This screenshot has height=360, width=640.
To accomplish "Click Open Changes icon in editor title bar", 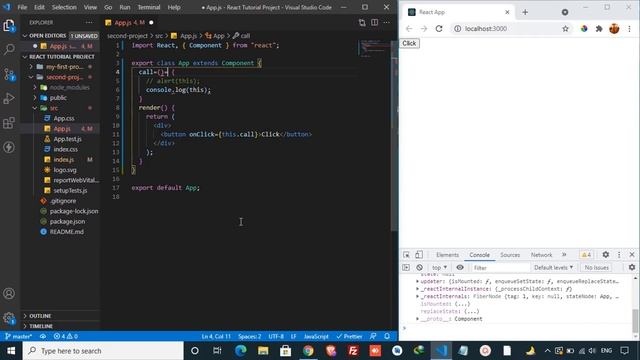I will point(362,22).
